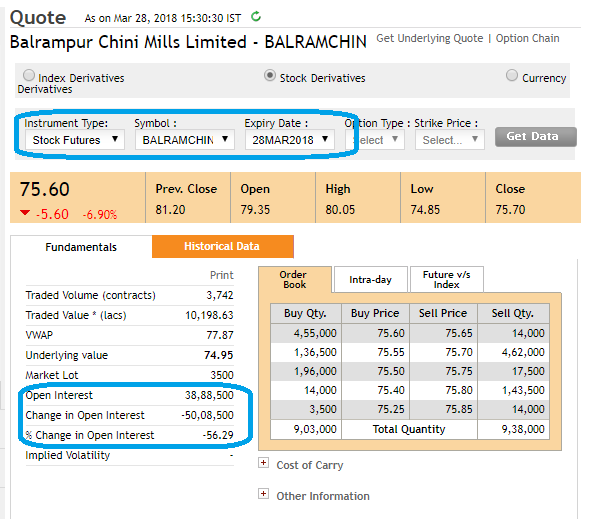Image resolution: width=589 pixels, height=519 pixels.
Task: Switch to Historical Data tab
Action: [x=222, y=246]
